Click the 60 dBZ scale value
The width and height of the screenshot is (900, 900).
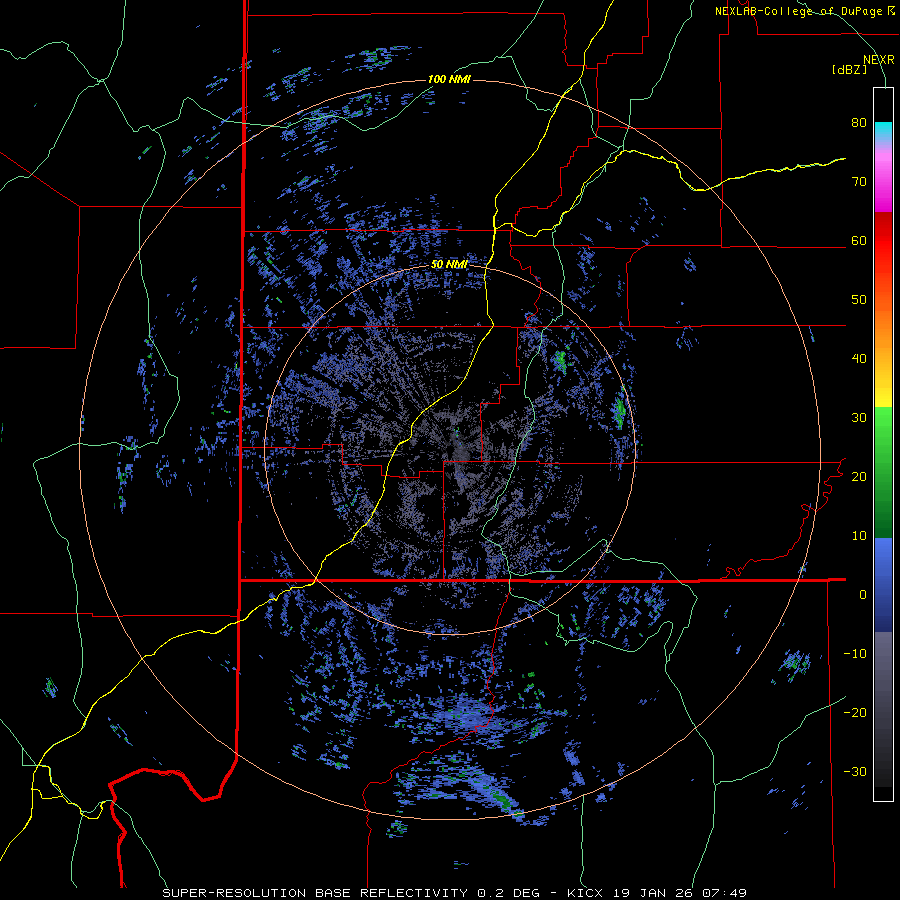859,240
